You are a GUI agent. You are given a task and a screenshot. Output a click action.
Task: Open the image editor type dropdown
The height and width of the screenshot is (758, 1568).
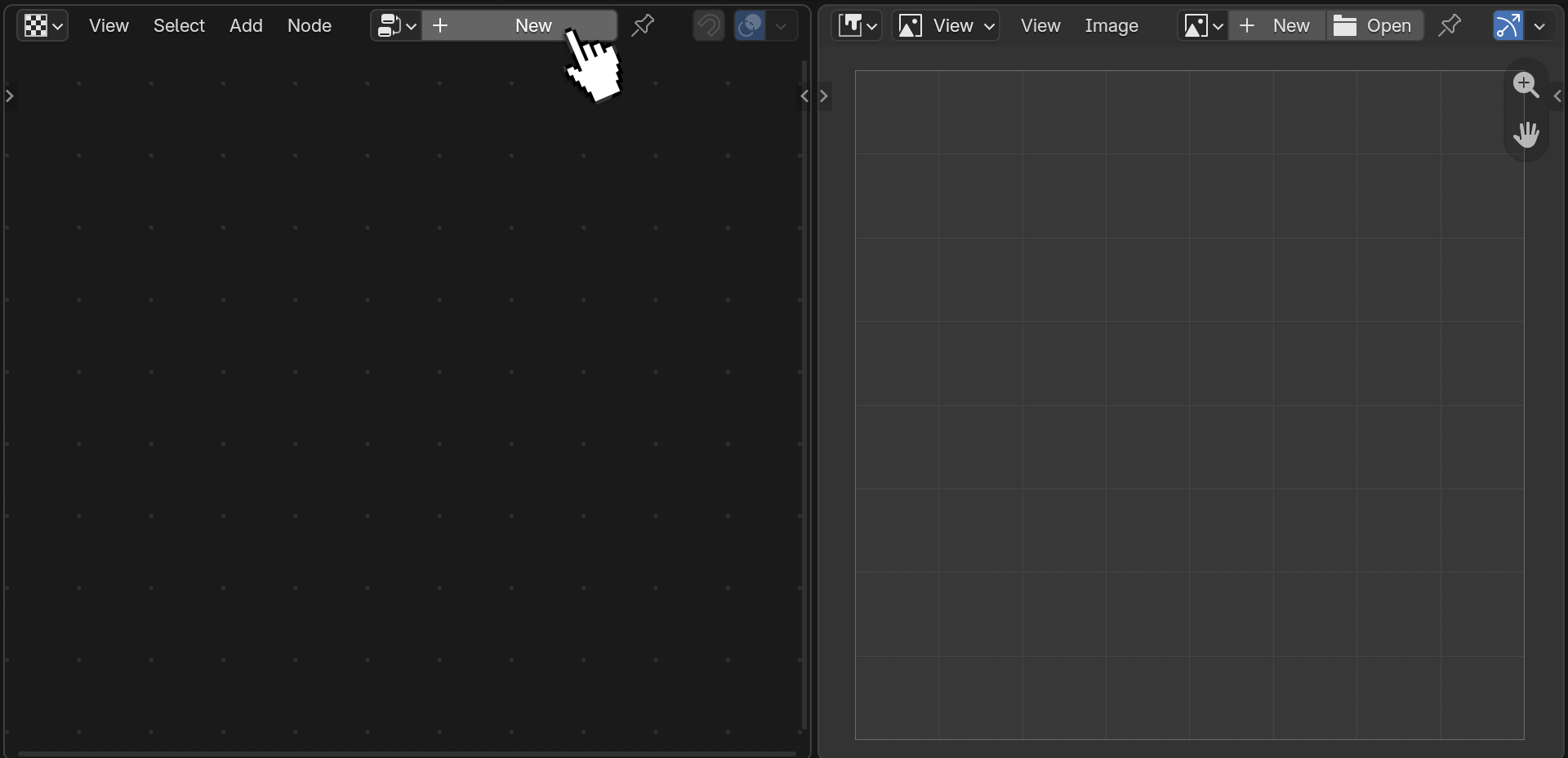(857, 26)
